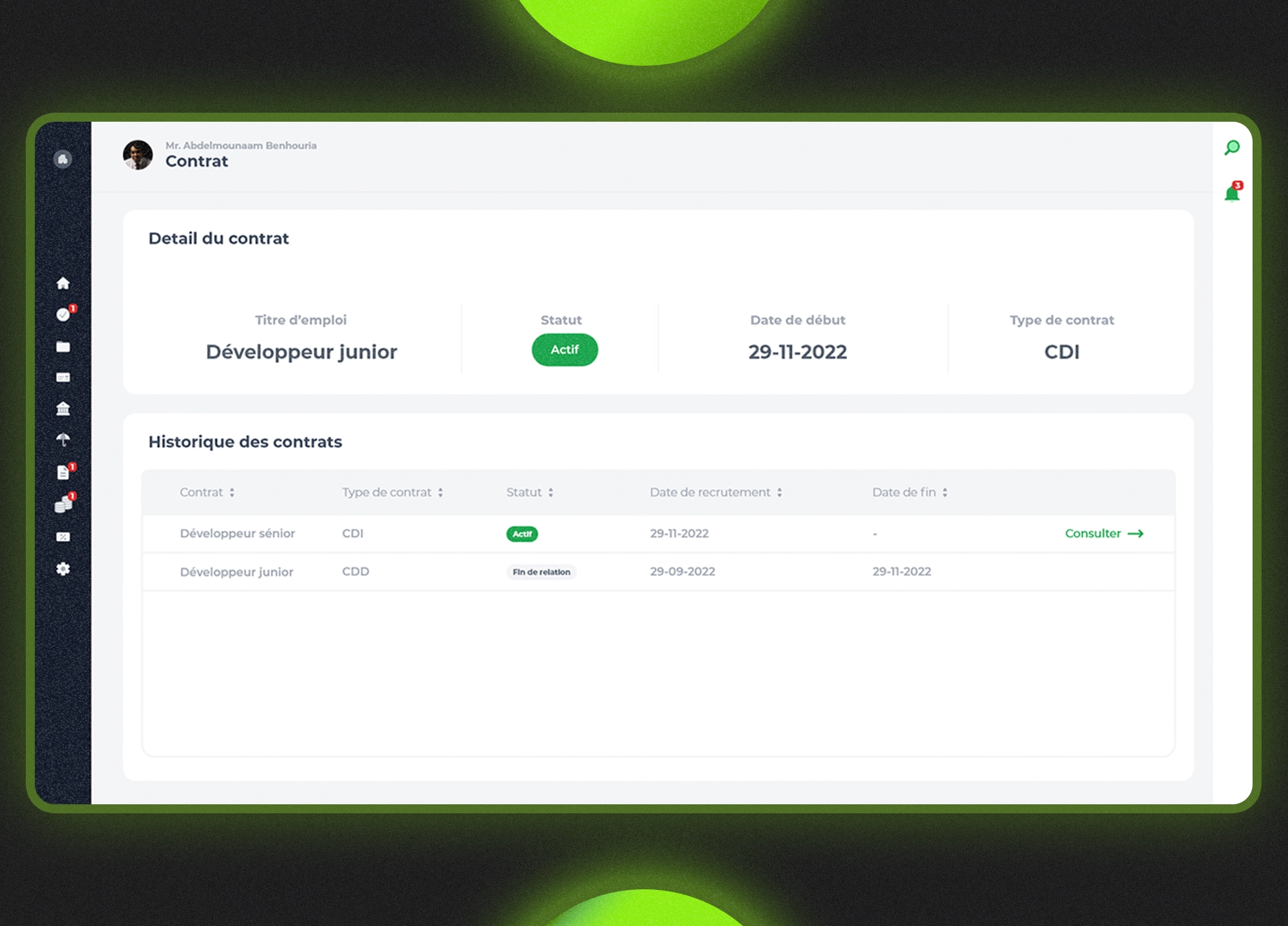Open the coins stack payroll icon
1288x926 pixels.
coord(64,504)
